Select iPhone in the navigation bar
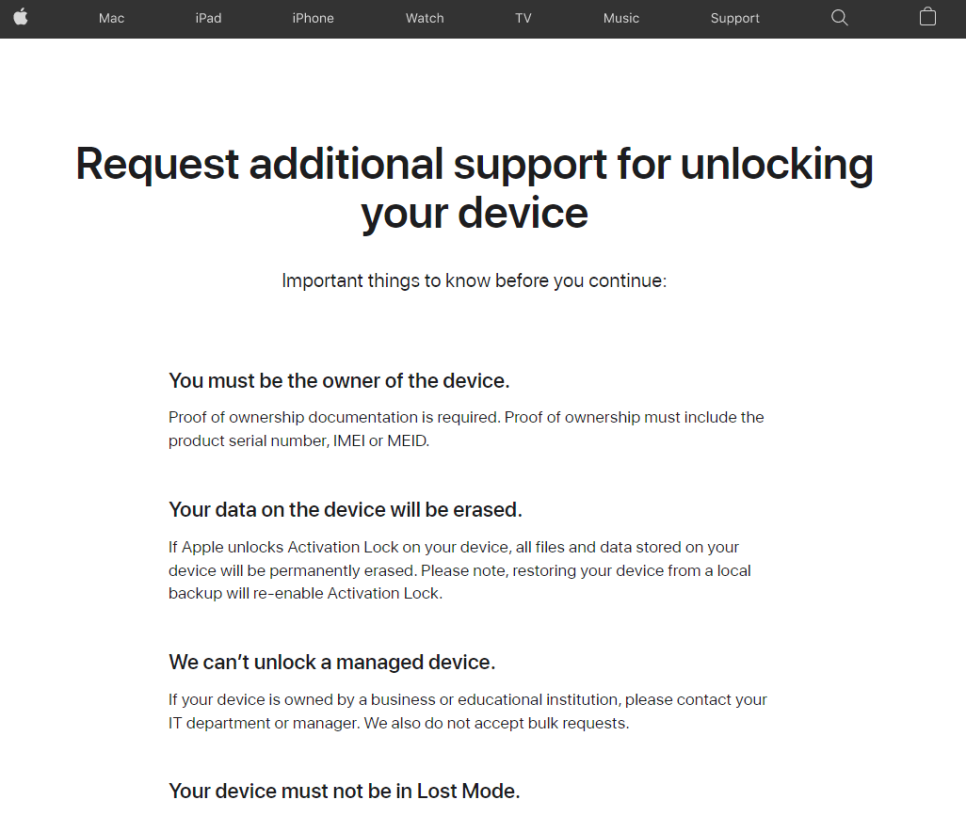The image size is (966, 832). (313, 18)
